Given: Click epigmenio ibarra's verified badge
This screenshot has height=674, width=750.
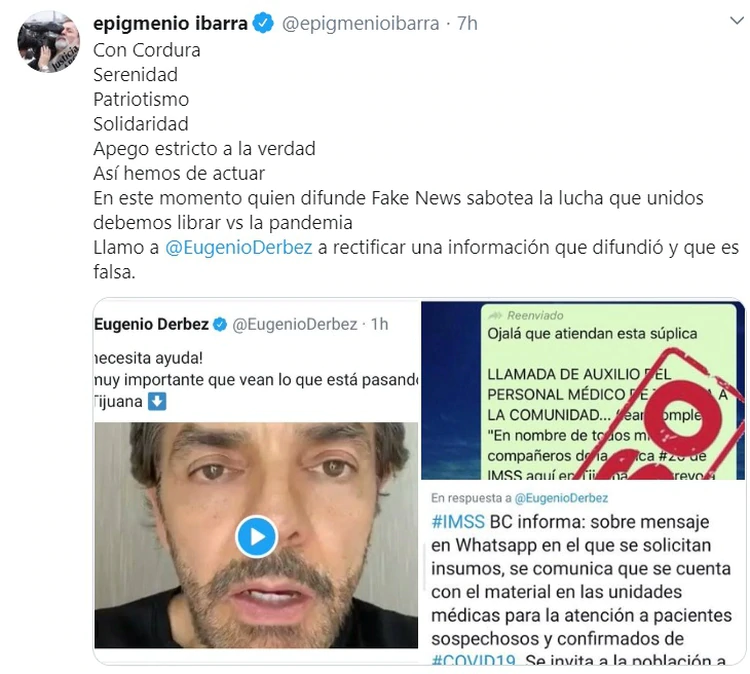Looking at the screenshot, I should (263, 23).
